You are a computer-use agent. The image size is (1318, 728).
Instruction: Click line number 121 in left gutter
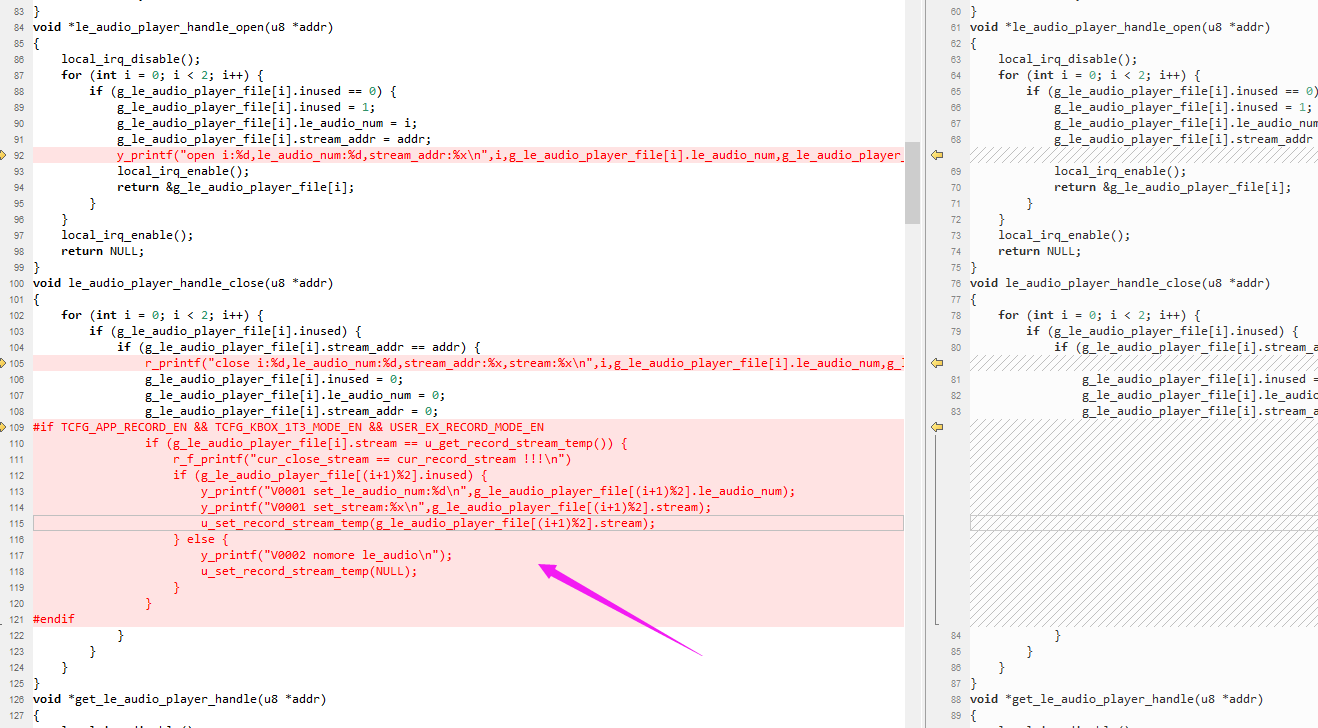click(17, 619)
